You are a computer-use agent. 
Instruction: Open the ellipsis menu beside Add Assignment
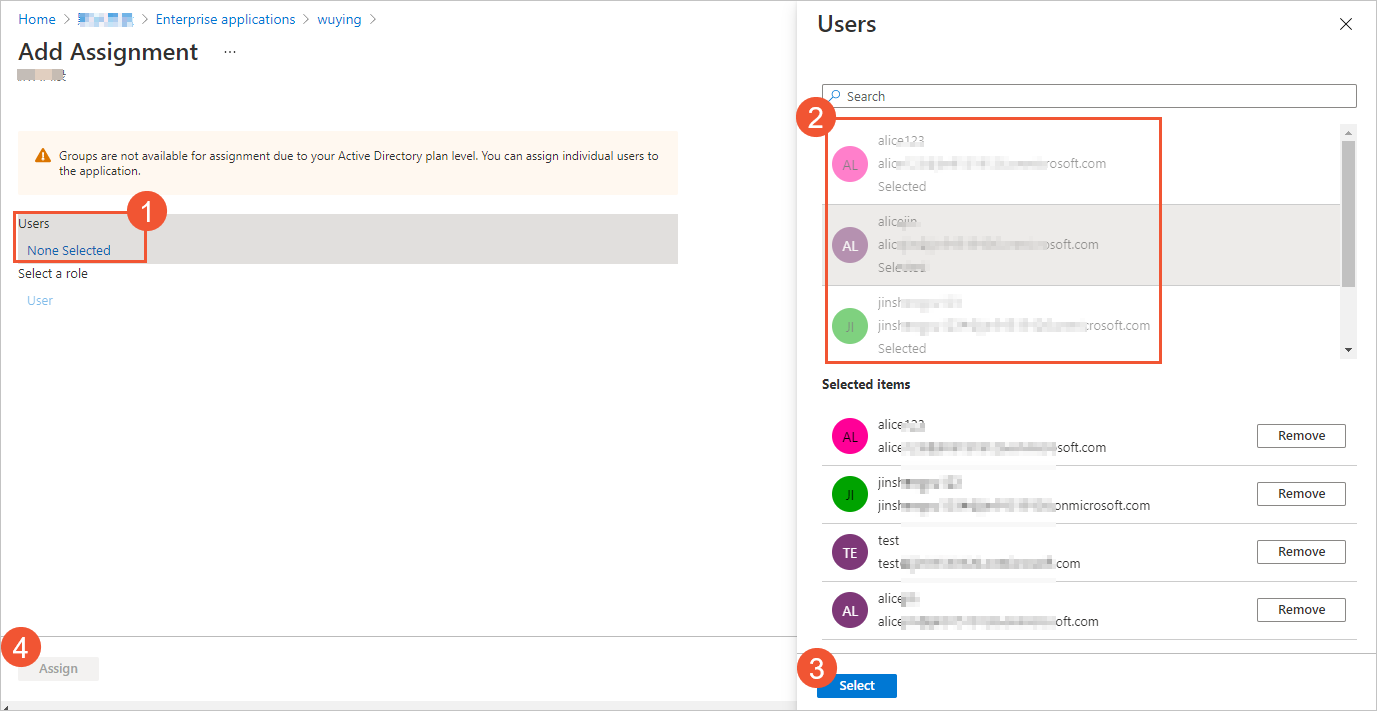230,51
